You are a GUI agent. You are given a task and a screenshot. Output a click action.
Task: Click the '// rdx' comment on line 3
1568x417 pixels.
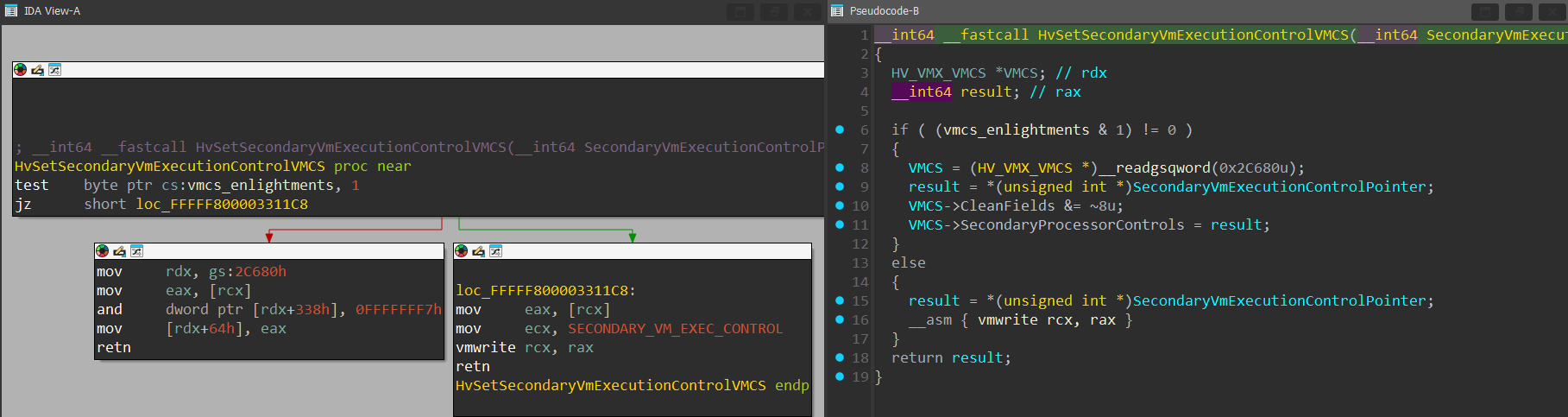coord(1080,73)
